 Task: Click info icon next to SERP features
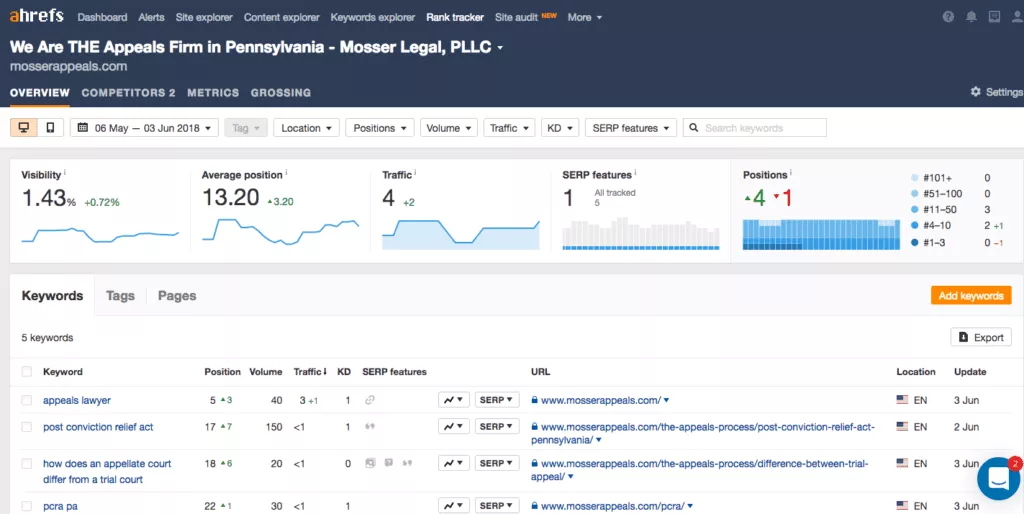coord(635,172)
